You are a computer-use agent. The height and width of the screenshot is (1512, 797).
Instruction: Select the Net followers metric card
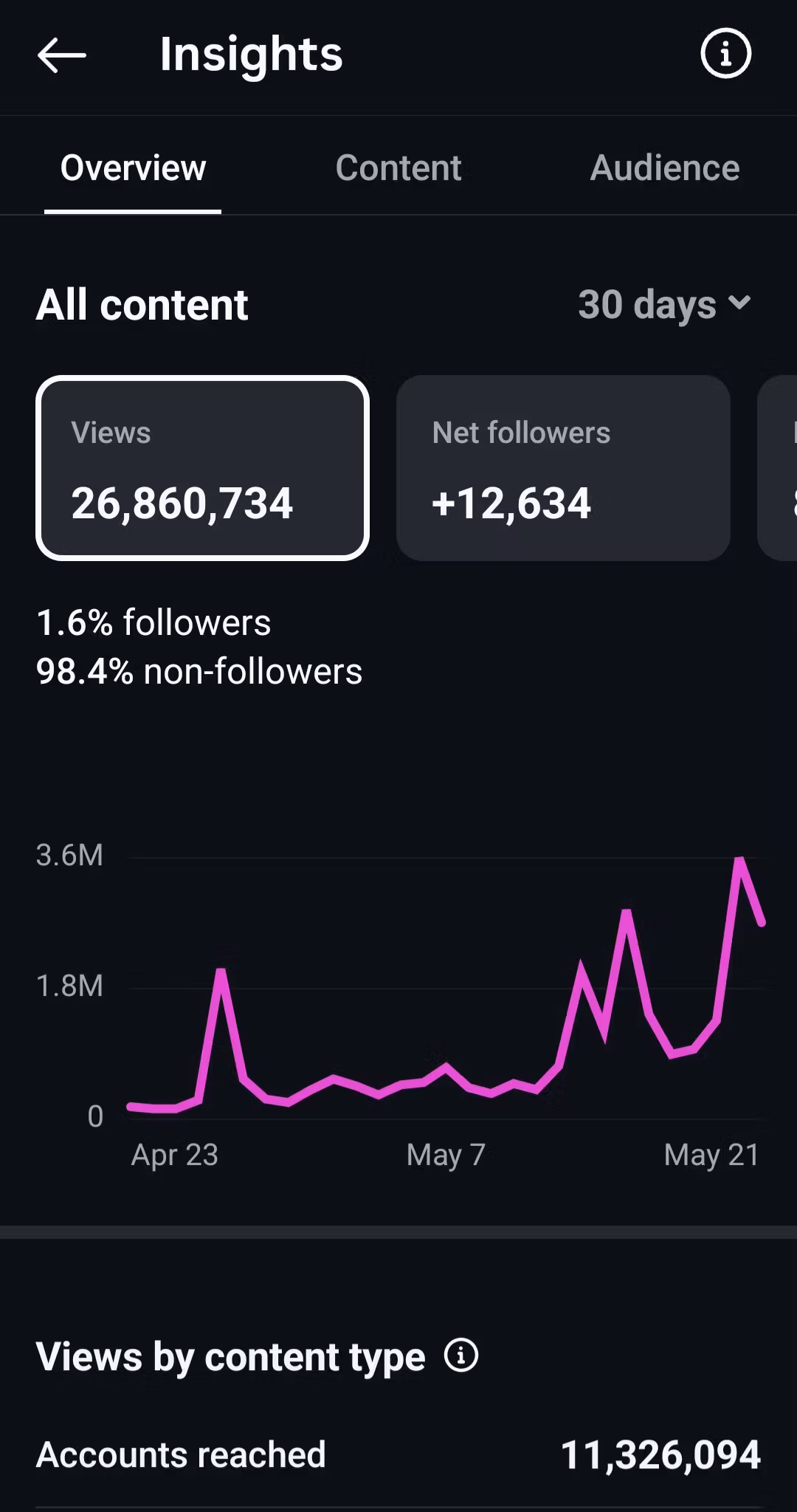(563, 468)
